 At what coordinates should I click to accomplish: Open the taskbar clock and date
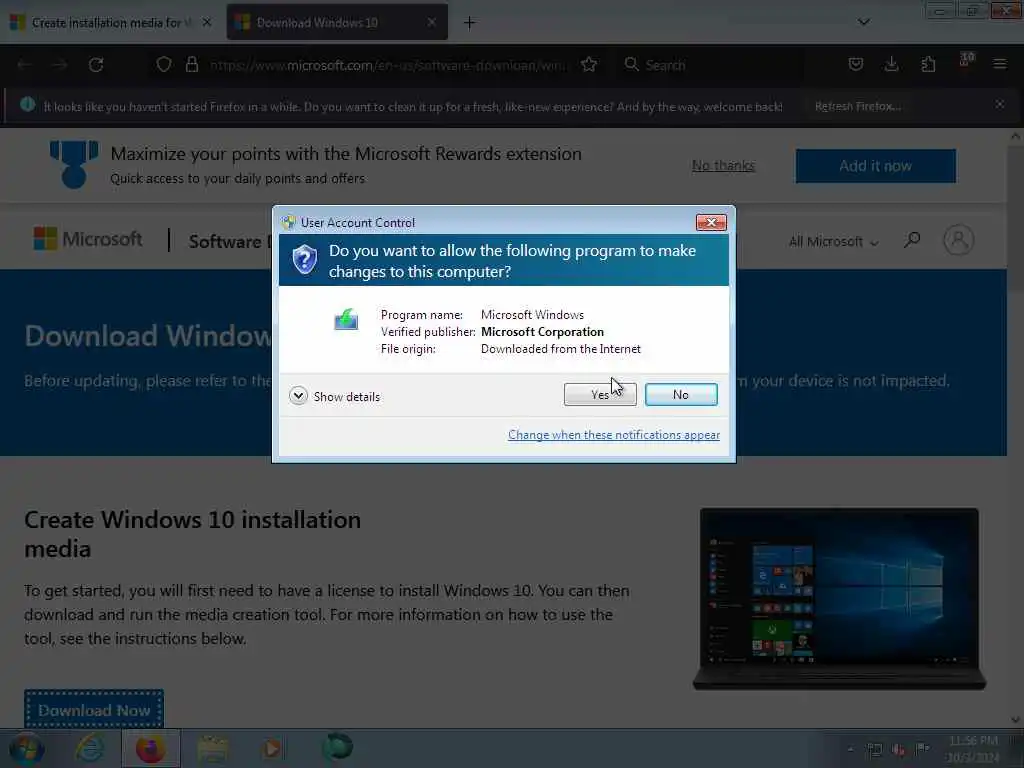pos(973,749)
